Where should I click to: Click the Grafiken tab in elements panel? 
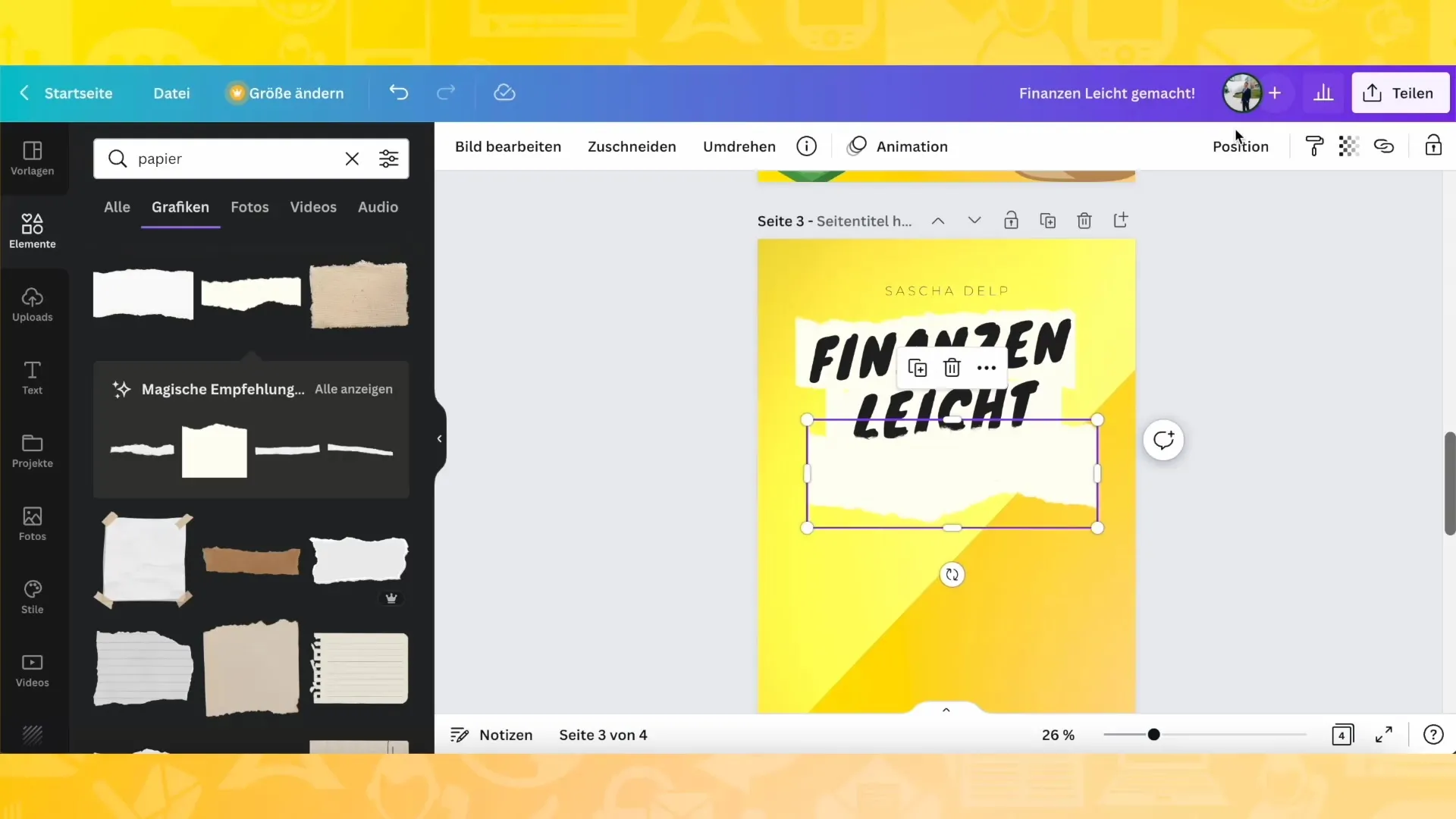[180, 207]
